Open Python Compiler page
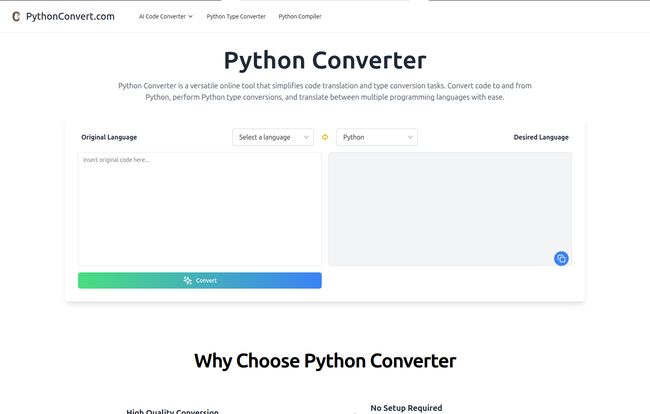 click(300, 17)
